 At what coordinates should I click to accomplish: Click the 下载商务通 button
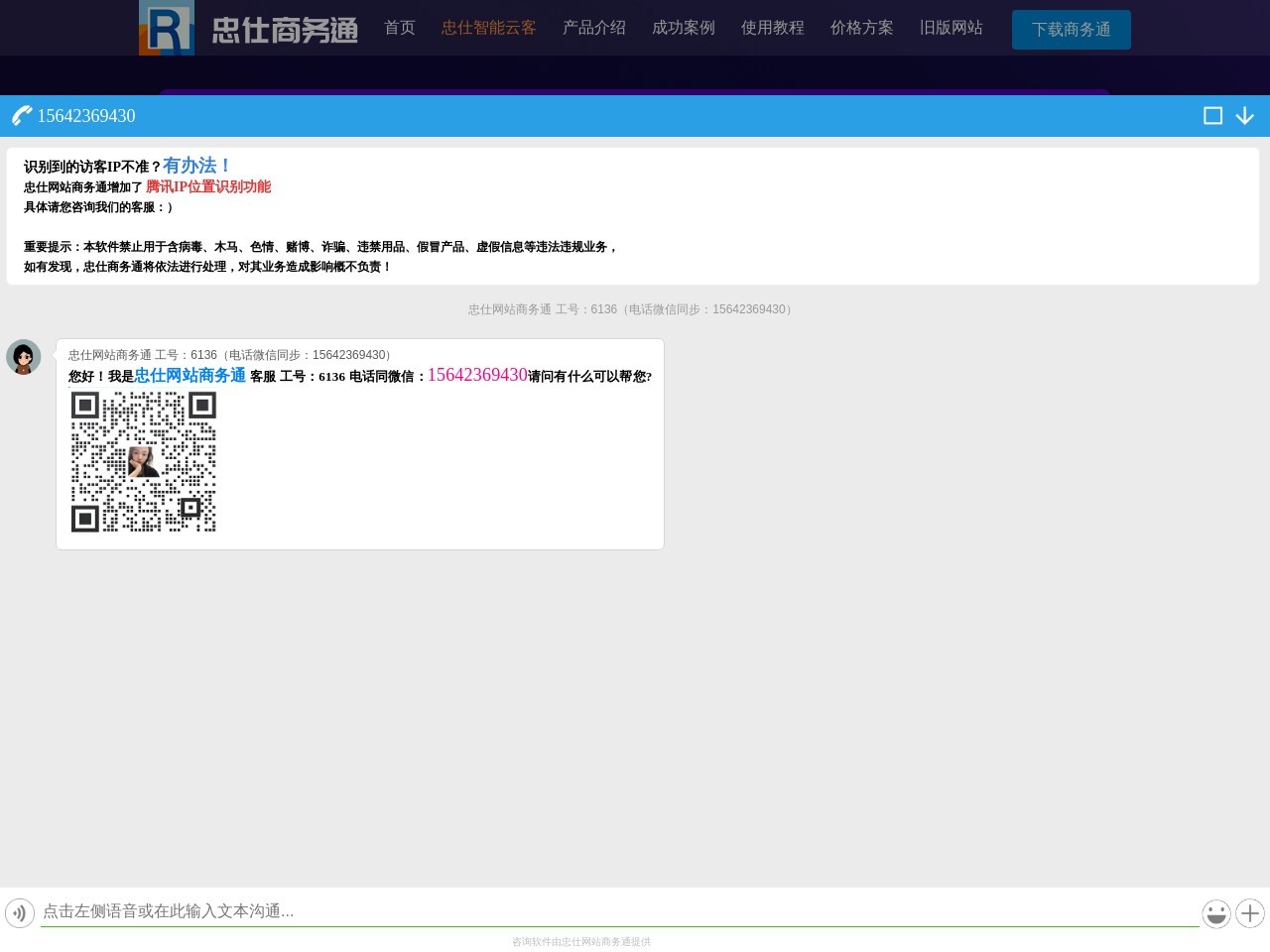point(1072,30)
